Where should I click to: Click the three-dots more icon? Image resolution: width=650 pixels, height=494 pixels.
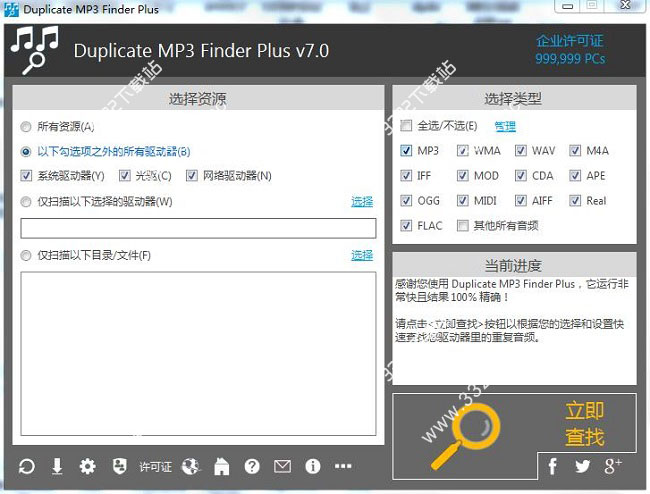pyautogui.click(x=343, y=466)
